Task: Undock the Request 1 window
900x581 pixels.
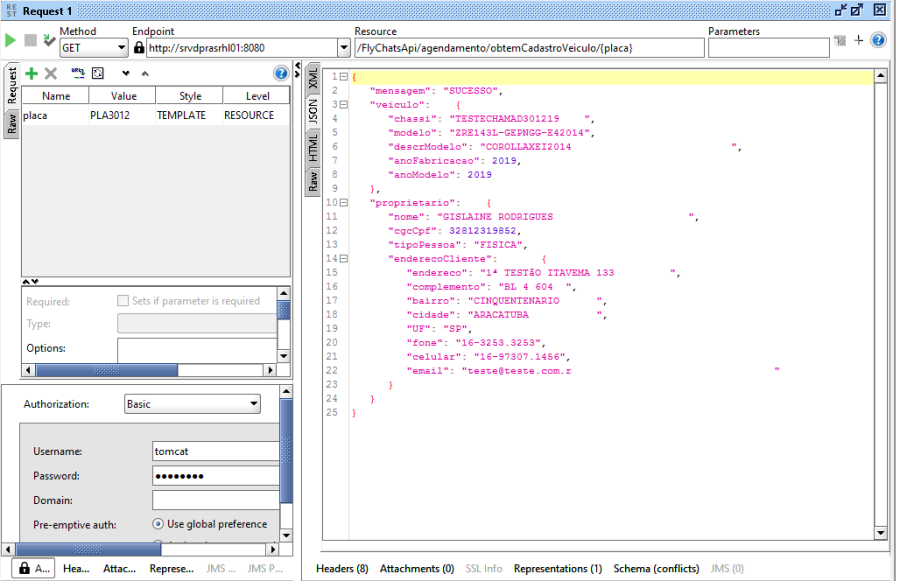Action: pyautogui.click(x=841, y=10)
